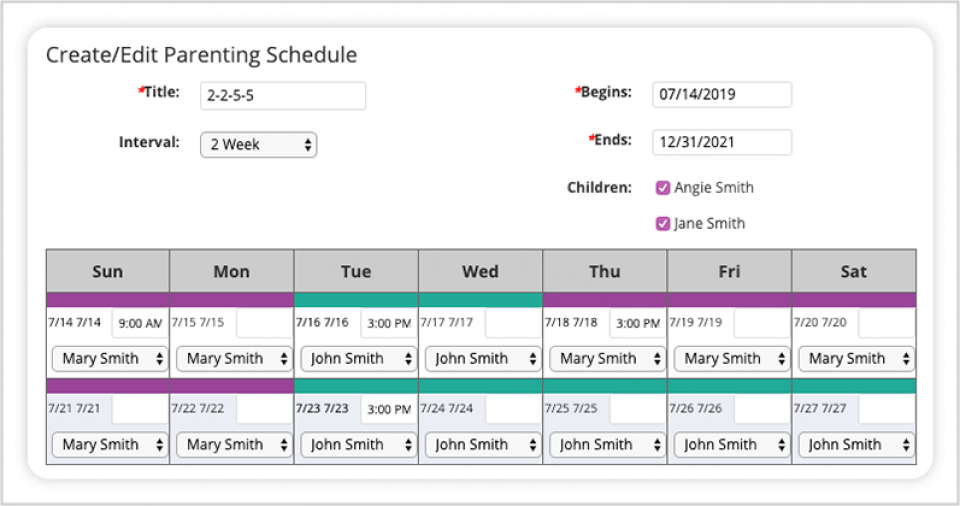This screenshot has height=506, width=960.
Task: Select the Wed column header
Action: (x=480, y=272)
